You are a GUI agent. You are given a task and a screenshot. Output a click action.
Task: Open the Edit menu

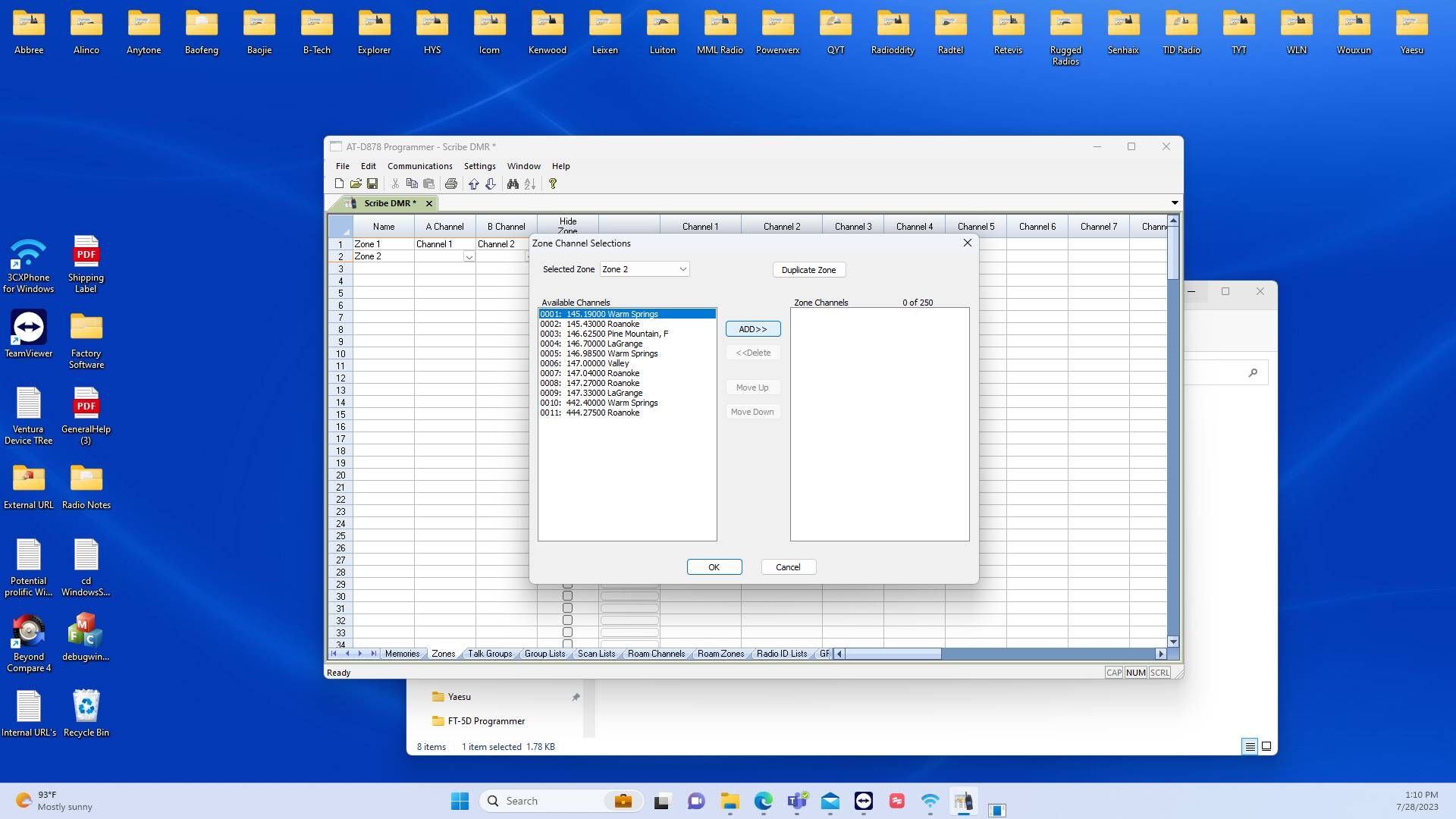pyautogui.click(x=369, y=166)
